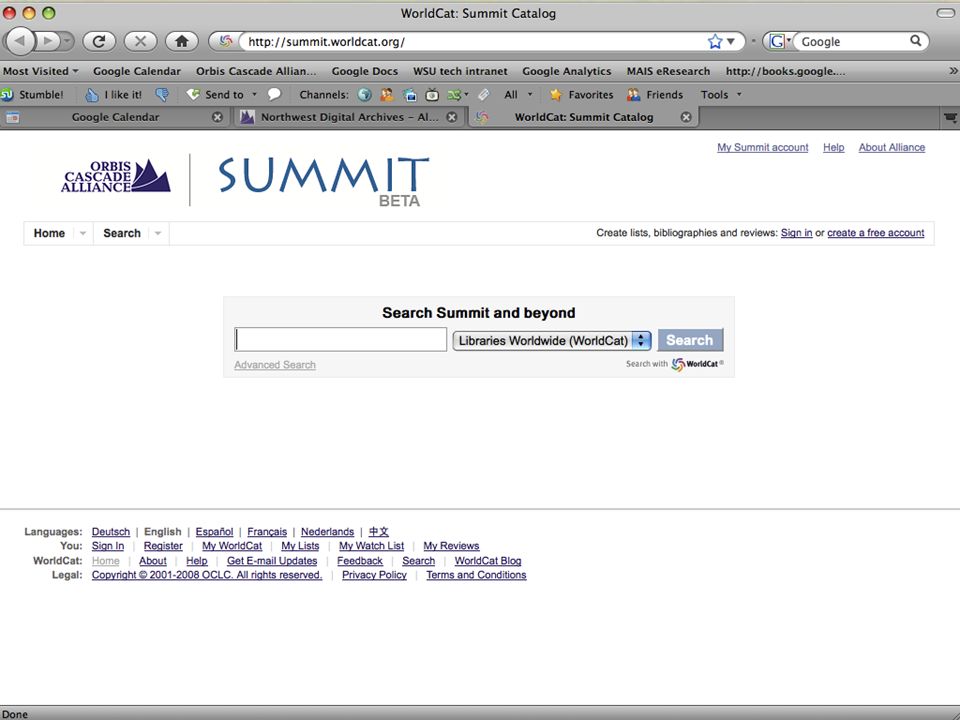
Task: Click the WorldCat site identity icon in address bar
Action: coord(225,41)
